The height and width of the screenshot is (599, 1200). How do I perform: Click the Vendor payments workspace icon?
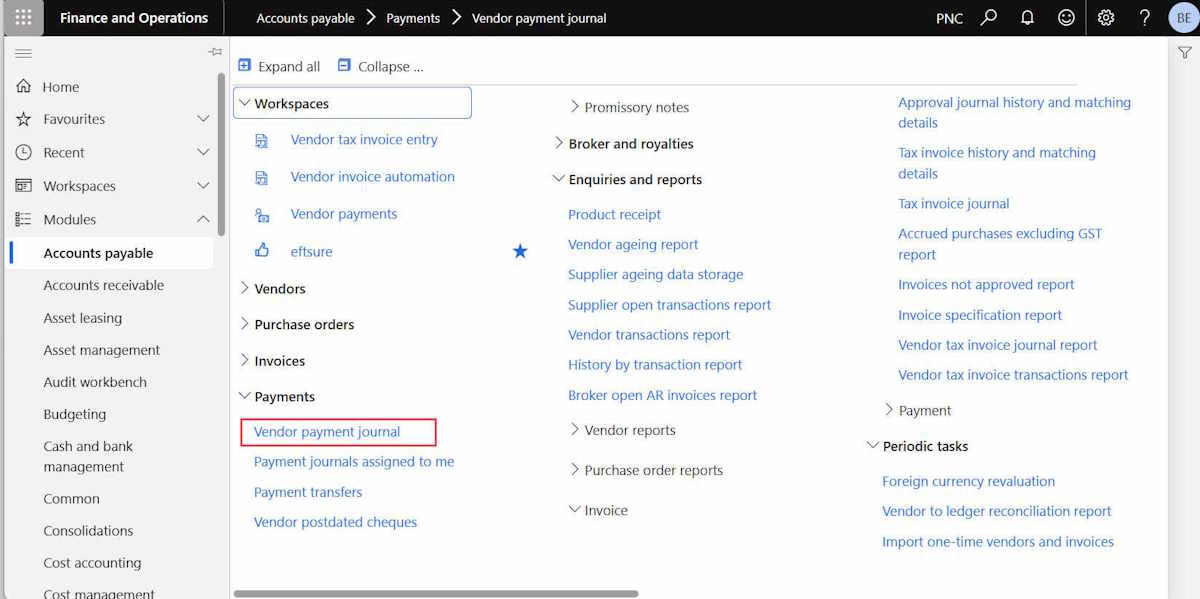pyautogui.click(x=262, y=215)
